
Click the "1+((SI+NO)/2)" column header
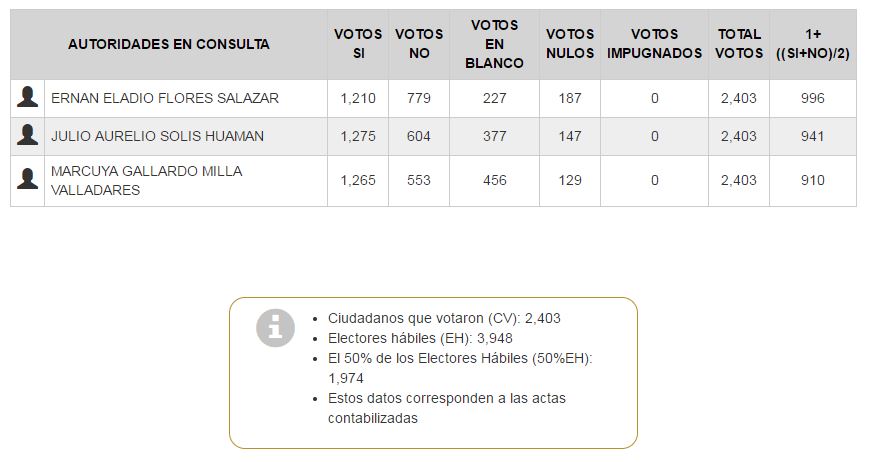[x=812, y=44]
